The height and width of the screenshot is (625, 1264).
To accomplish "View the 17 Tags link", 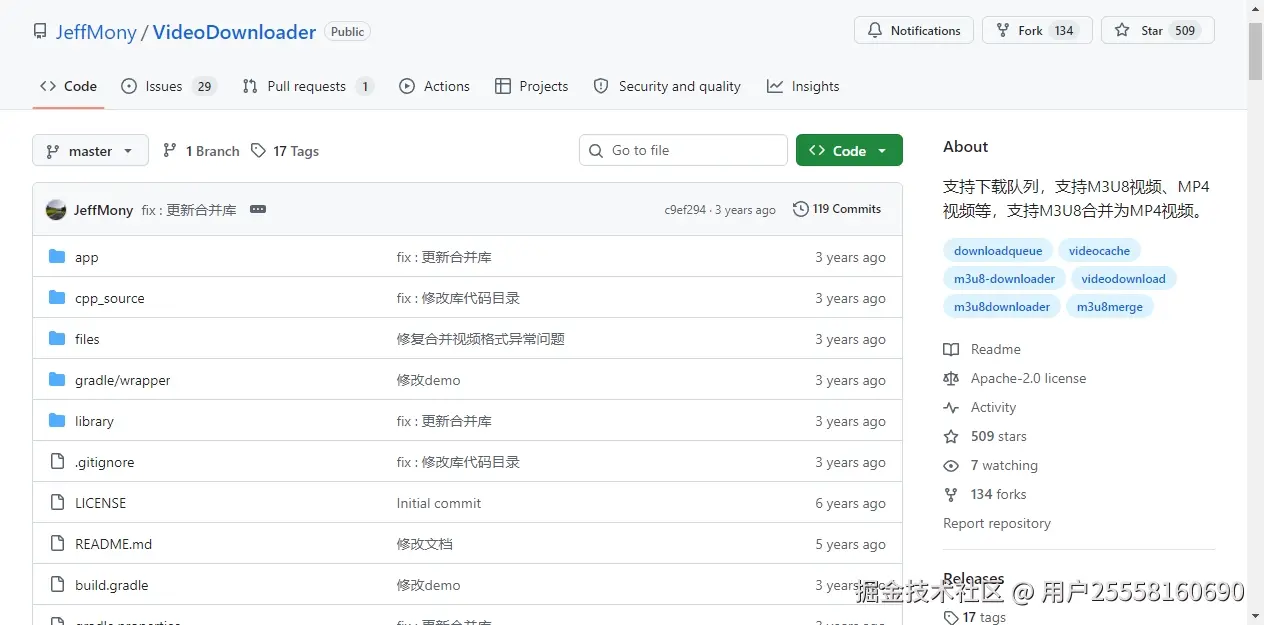I will click(x=285, y=151).
